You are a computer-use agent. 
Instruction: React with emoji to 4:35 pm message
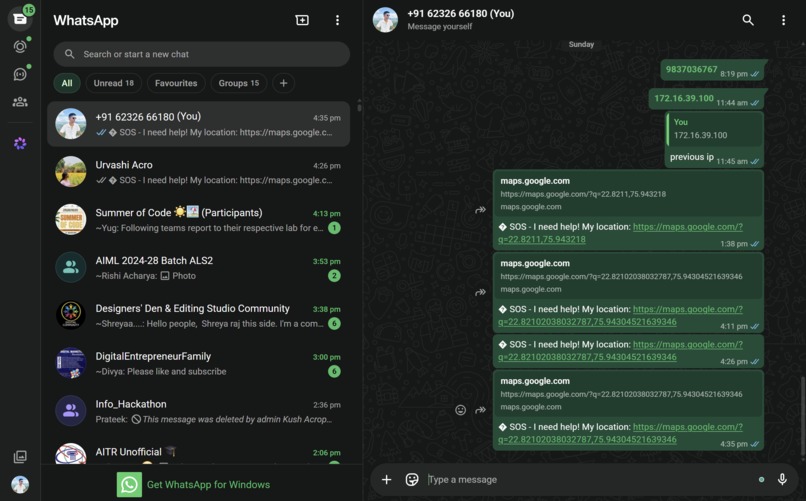tap(461, 410)
